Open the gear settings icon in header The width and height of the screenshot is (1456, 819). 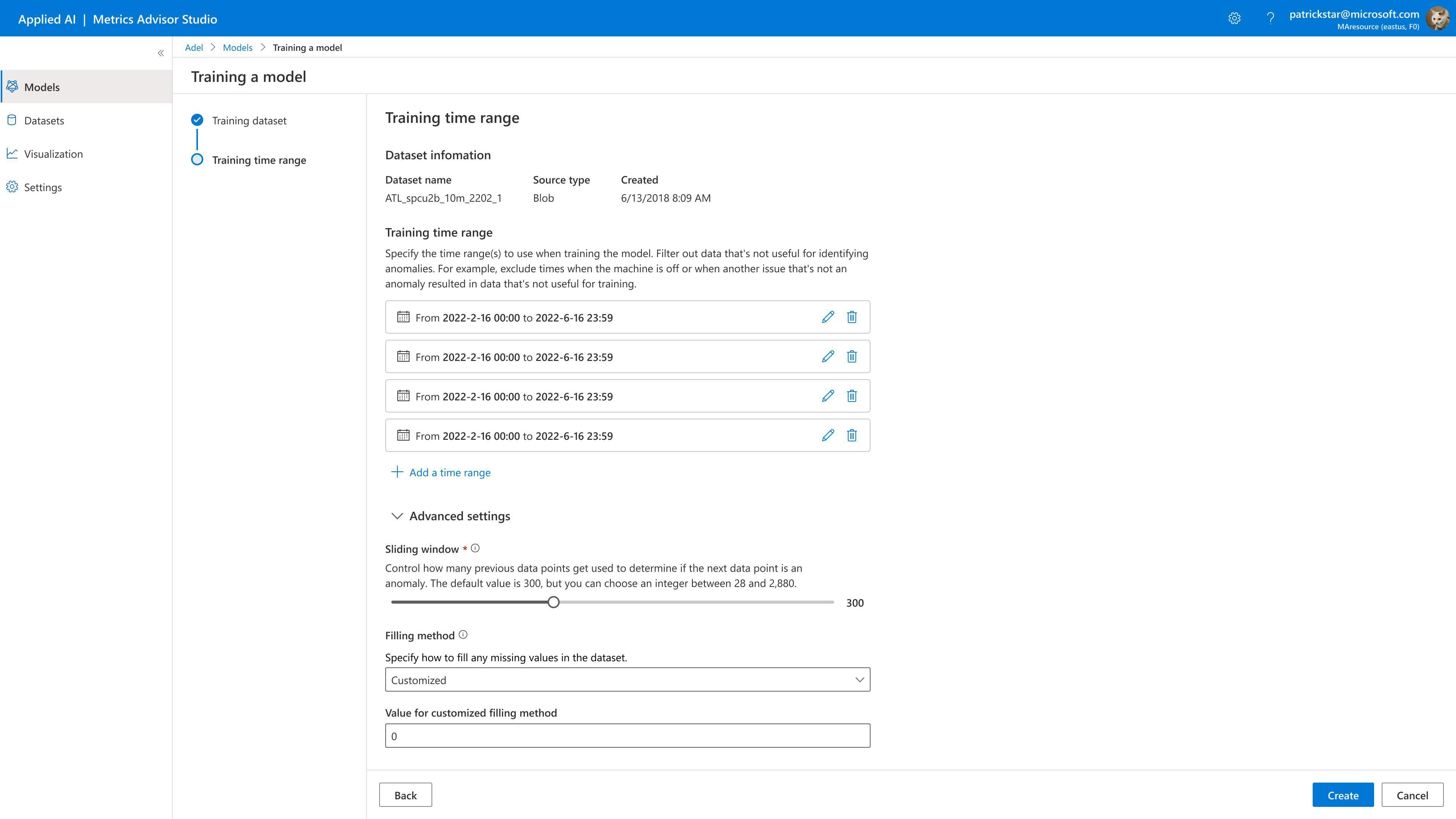[1235, 19]
